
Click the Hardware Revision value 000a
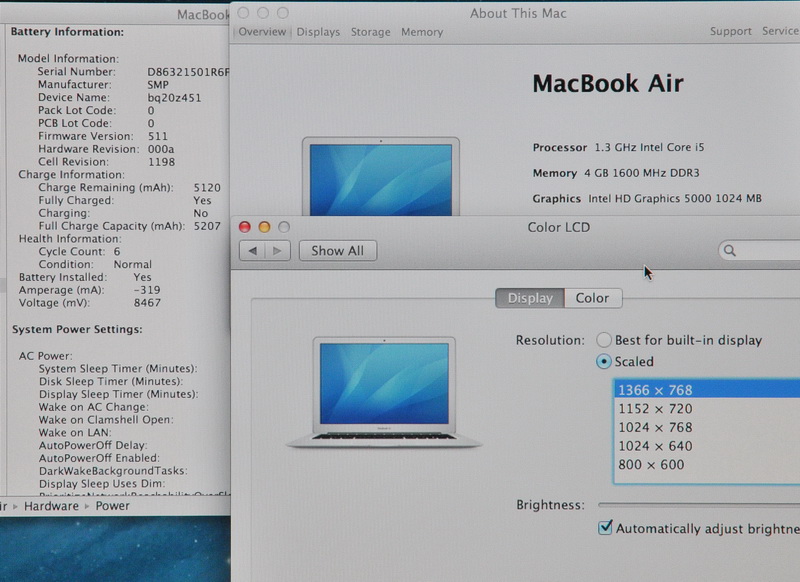(161, 149)
